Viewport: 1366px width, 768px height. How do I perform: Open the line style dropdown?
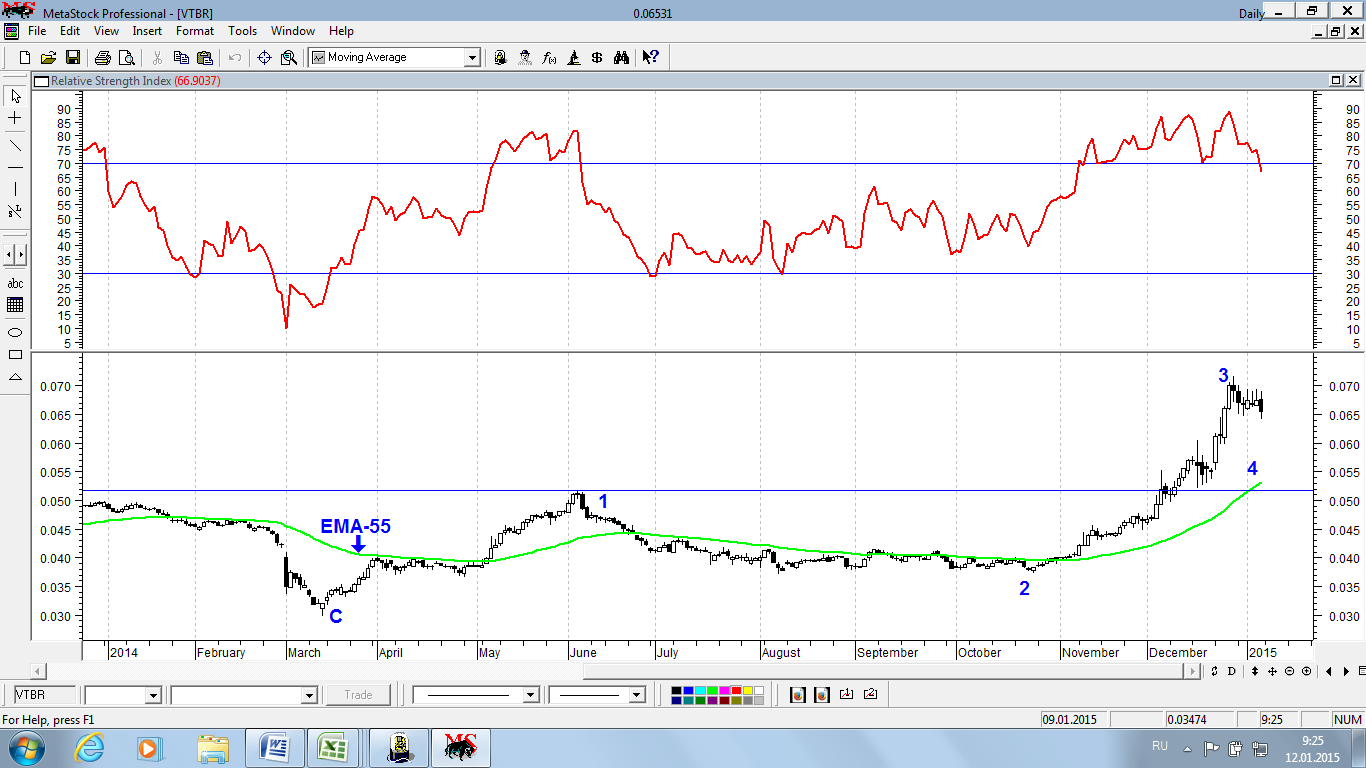pyautogui.click(x=476, y=694)
